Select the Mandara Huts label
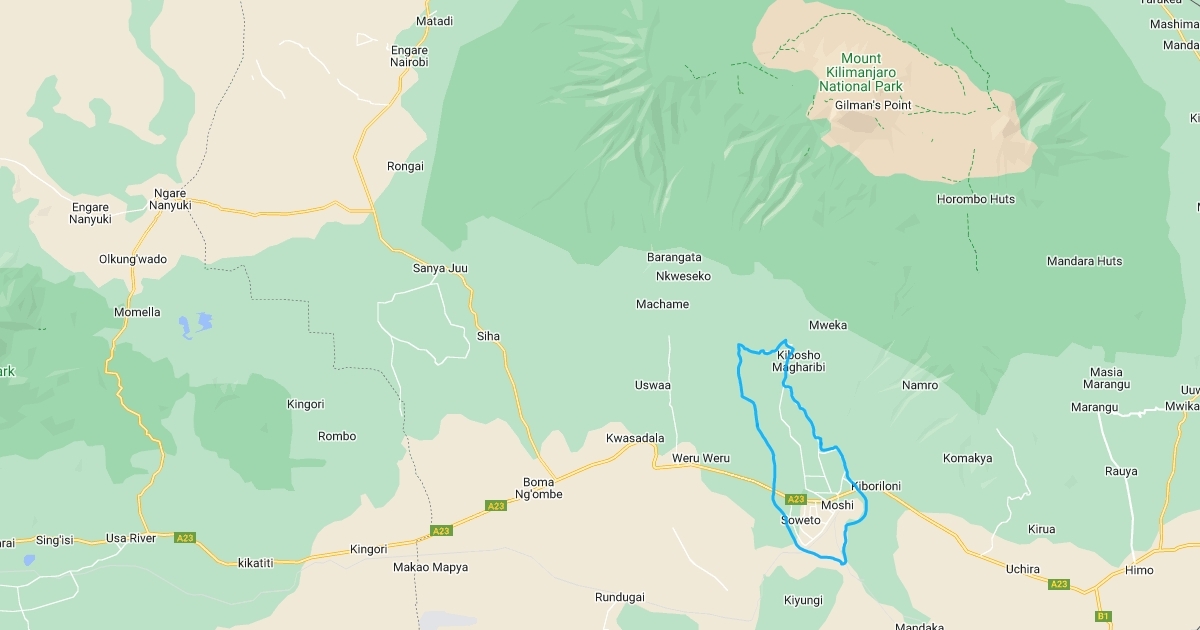The height and width of the screenshot is (630, 1200). (1084, 261)
